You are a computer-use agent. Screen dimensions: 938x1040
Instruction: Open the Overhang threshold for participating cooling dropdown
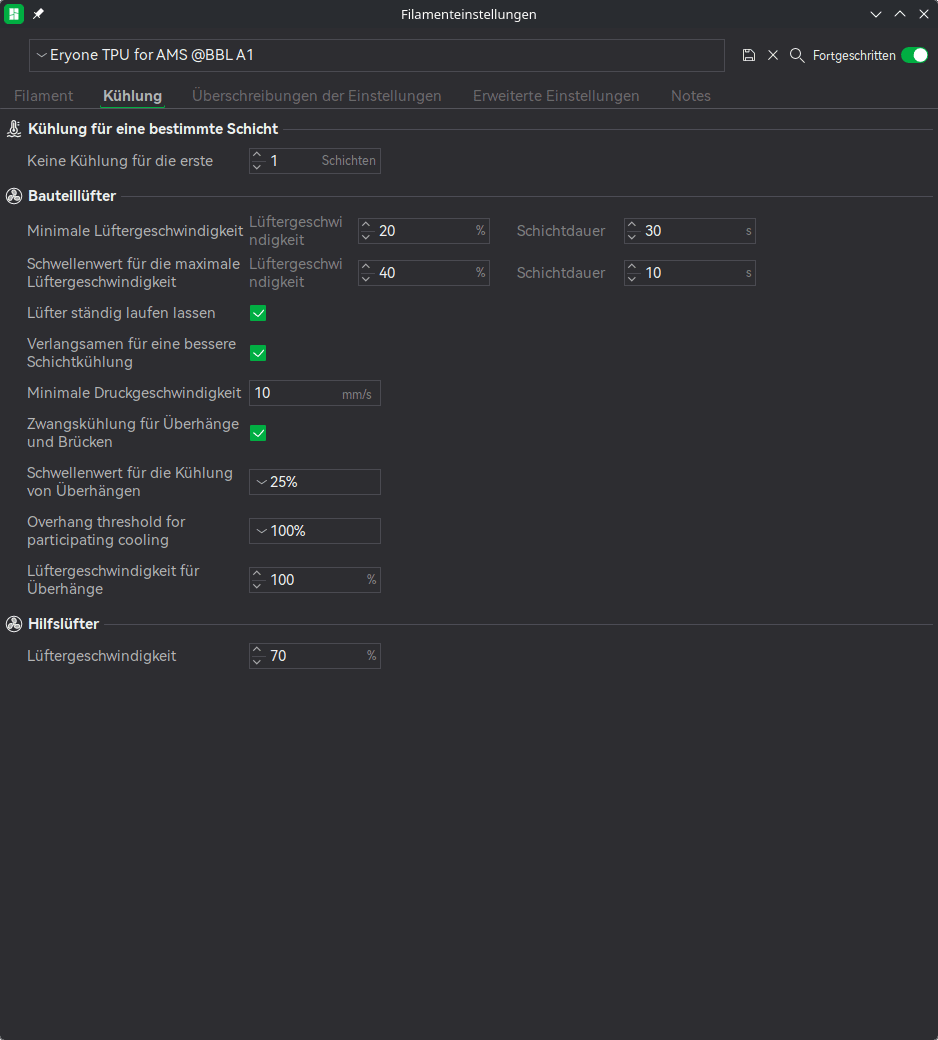pyautogui.click(x=314, y=531)
